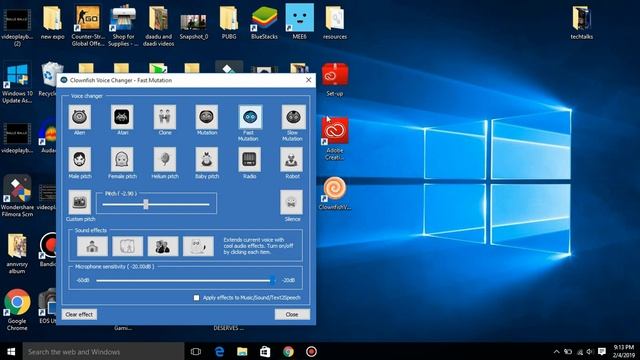This screenshot has width=640, height=360.
Task: Show hidden system tray icons
Action: click(556, 351)
